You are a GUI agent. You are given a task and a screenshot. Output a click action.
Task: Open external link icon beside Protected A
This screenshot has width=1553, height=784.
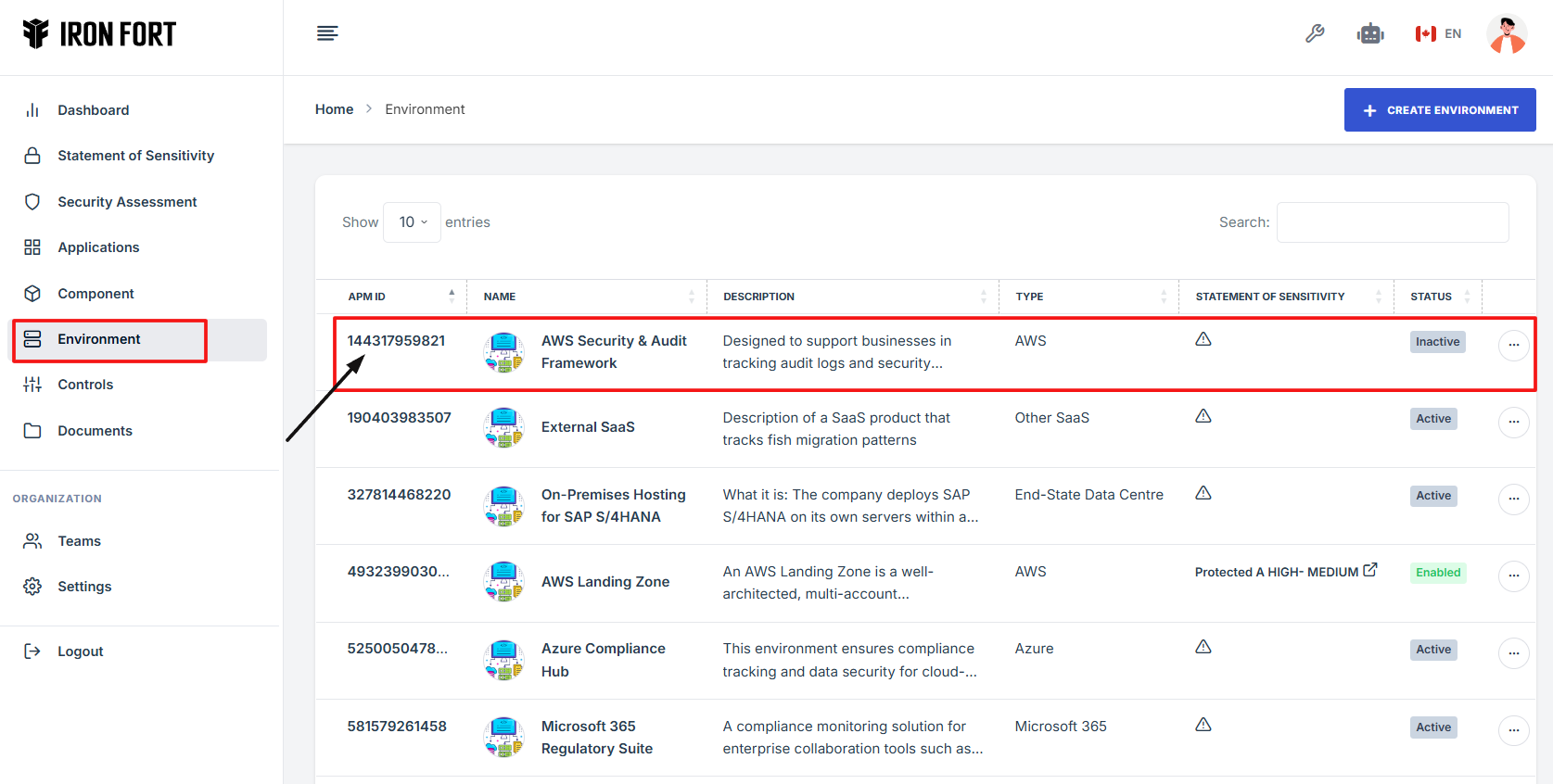coord(1370,571)
